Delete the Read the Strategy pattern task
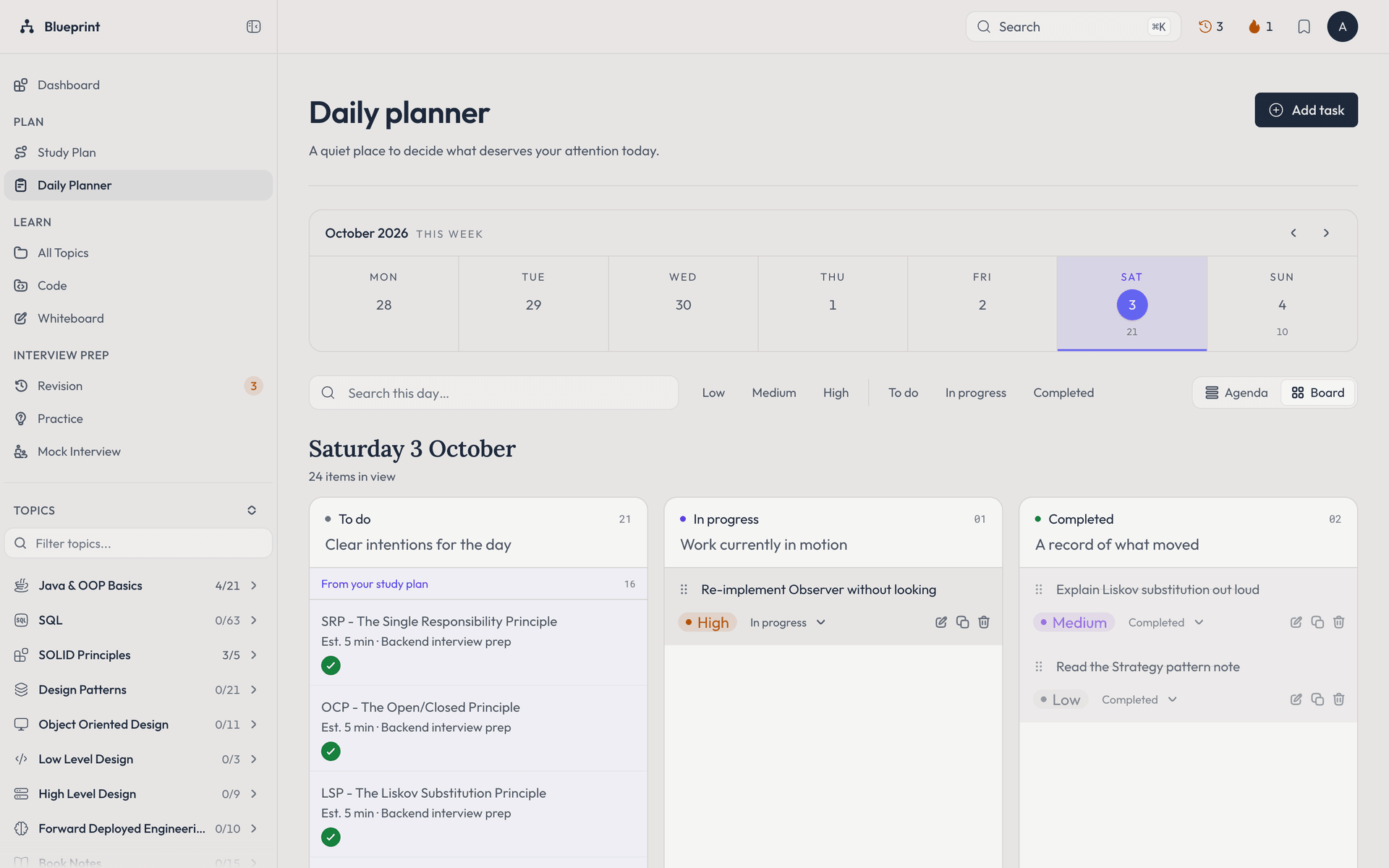 pyautogui.click(x=1339, y=699)
